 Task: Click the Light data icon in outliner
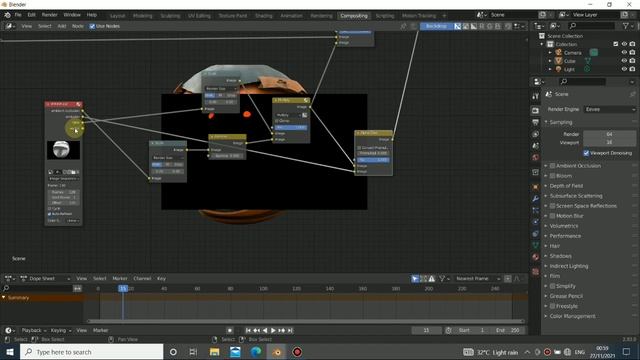coord(587,69)
